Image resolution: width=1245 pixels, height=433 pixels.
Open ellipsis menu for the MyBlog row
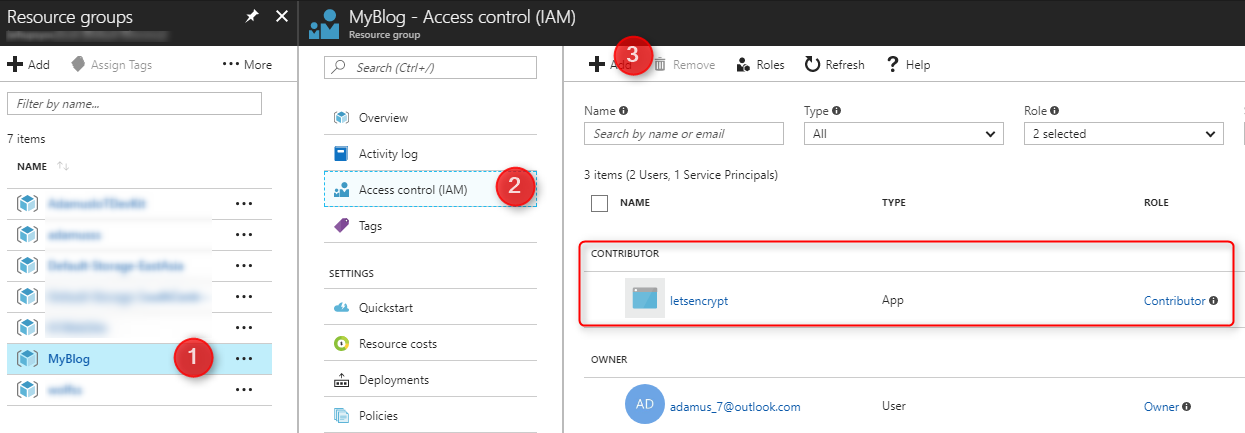click(243, 358)
